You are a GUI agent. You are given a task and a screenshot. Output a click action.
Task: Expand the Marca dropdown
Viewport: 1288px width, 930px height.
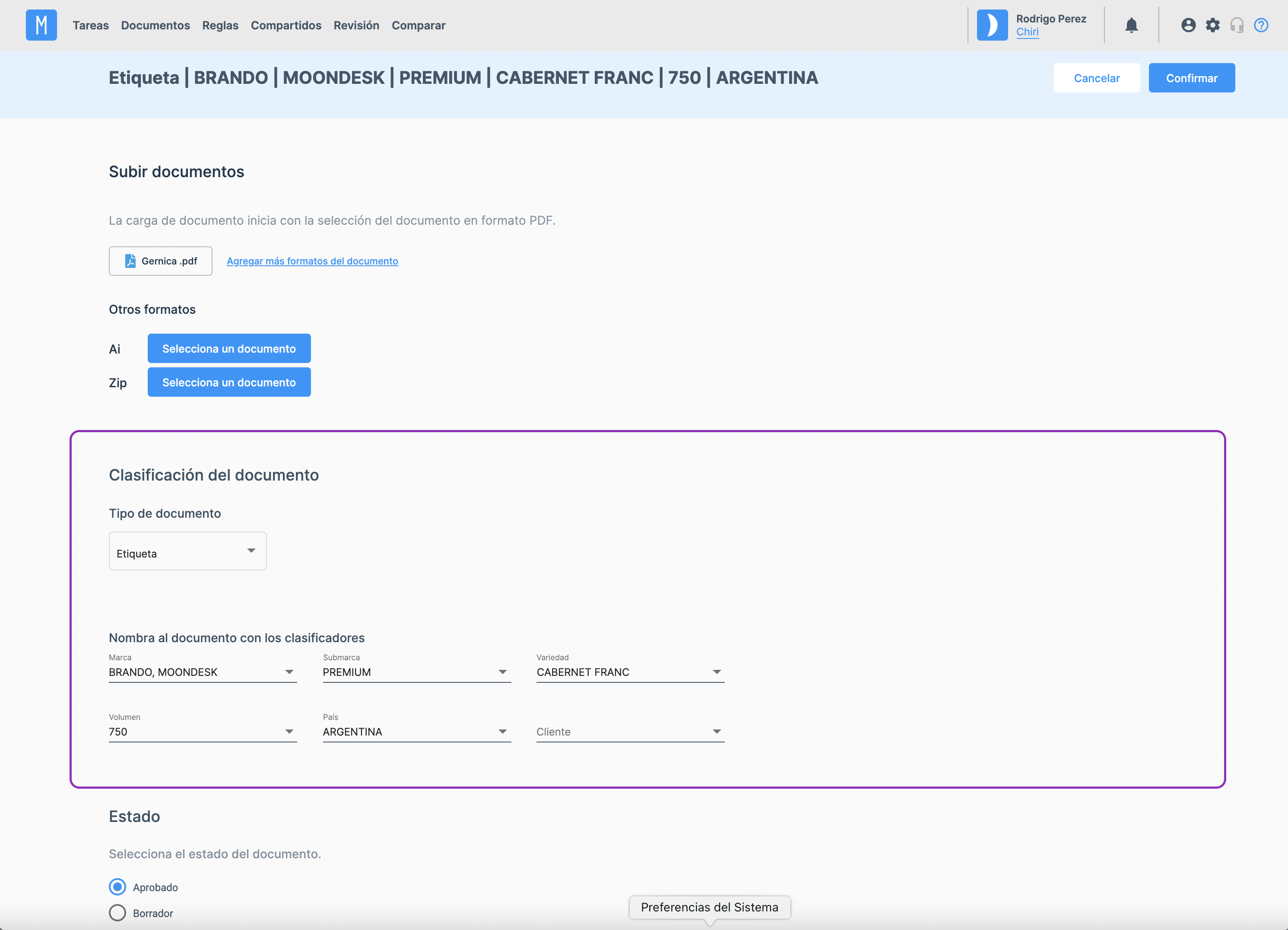(203, 672)
